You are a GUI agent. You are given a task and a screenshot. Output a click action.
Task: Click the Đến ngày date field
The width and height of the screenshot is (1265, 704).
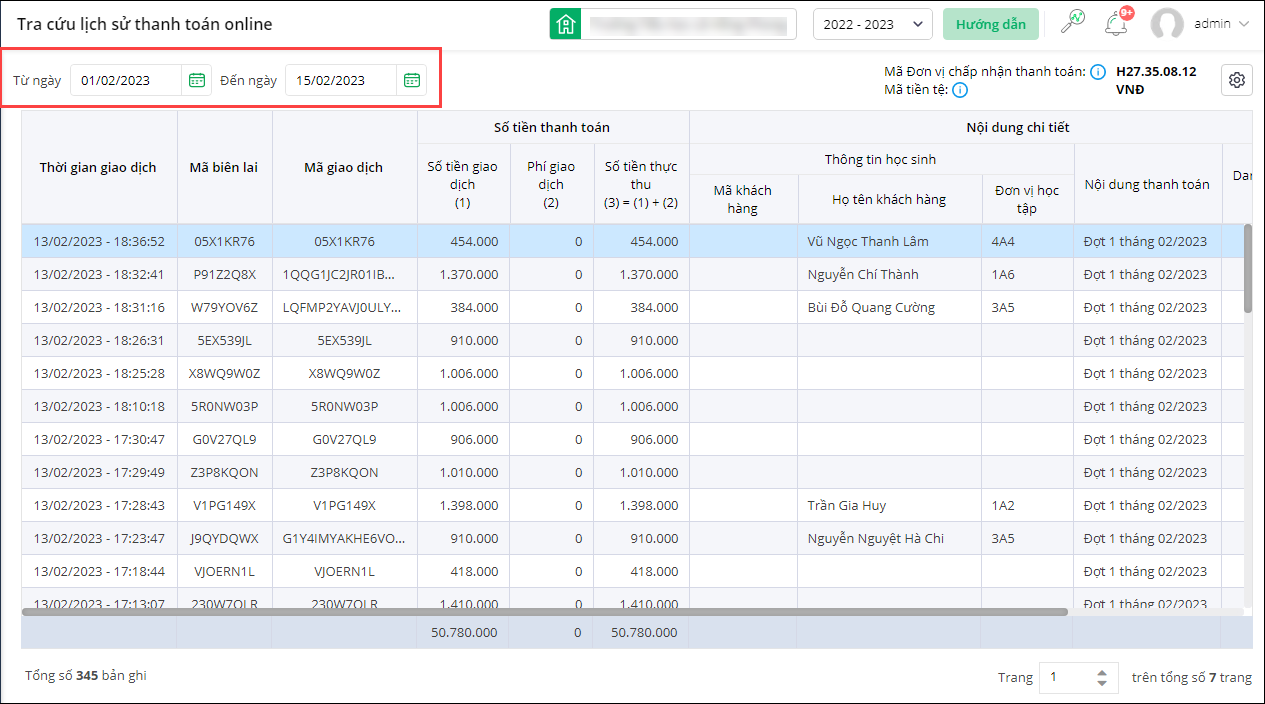click(341, 81)
